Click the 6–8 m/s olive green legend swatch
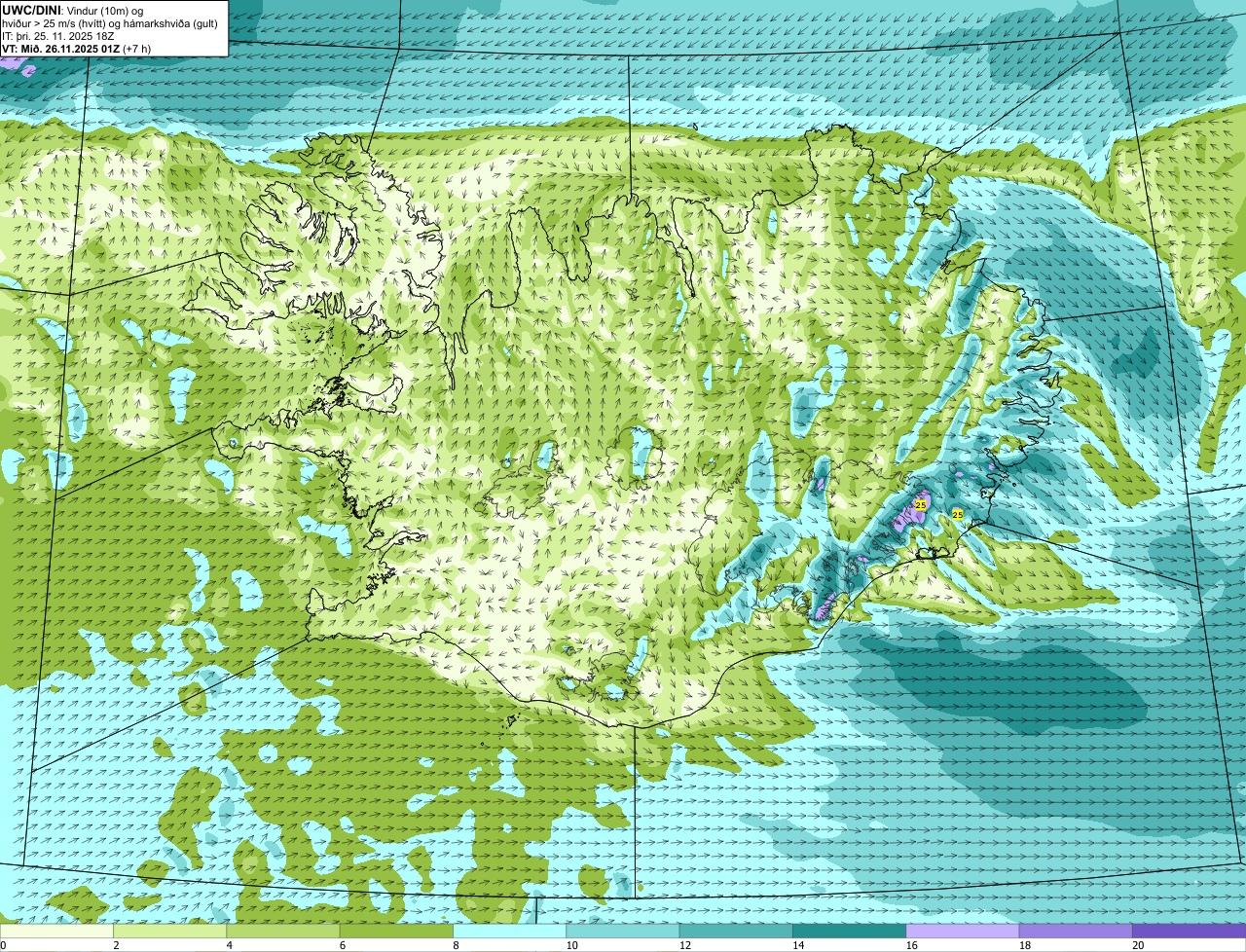 396,931
